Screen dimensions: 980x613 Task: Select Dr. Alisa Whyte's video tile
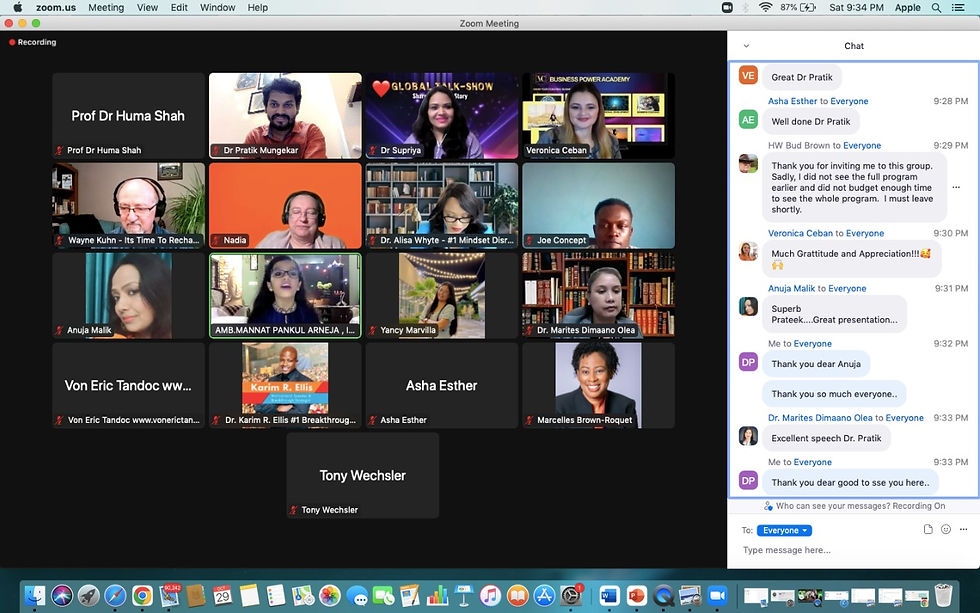[x=442, y=206]
